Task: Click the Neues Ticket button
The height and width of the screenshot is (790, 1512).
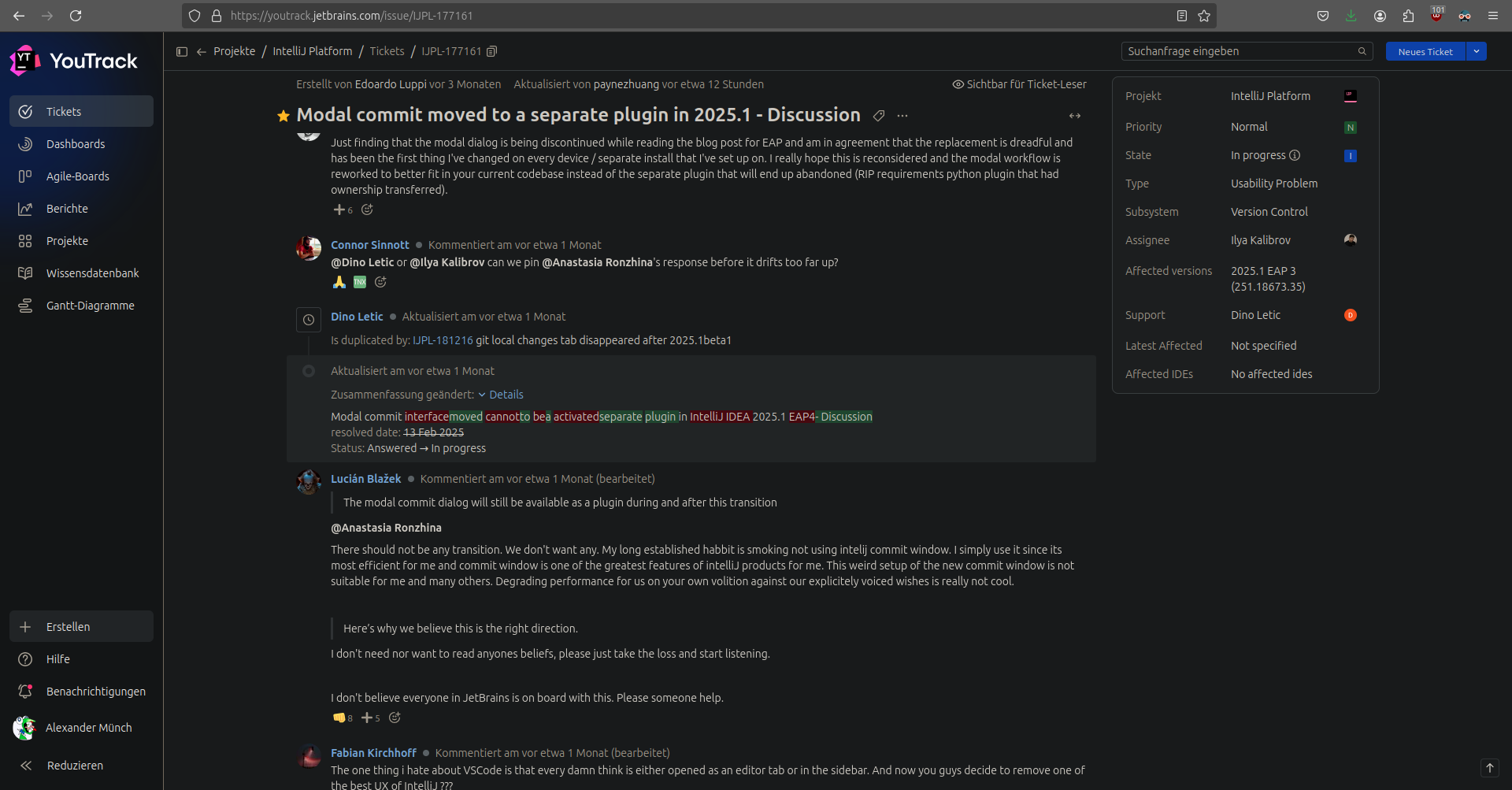Action: (x=1425, y=51)
